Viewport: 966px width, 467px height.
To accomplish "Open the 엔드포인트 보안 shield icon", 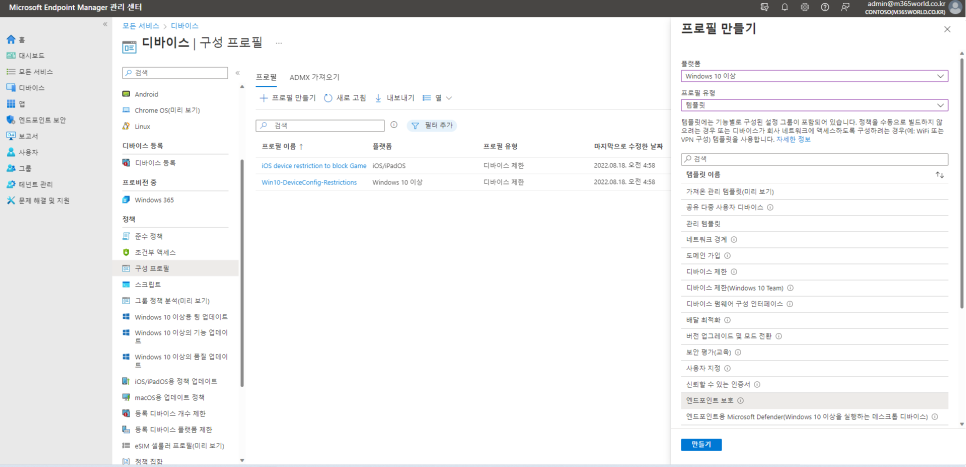I will (10, 120).
